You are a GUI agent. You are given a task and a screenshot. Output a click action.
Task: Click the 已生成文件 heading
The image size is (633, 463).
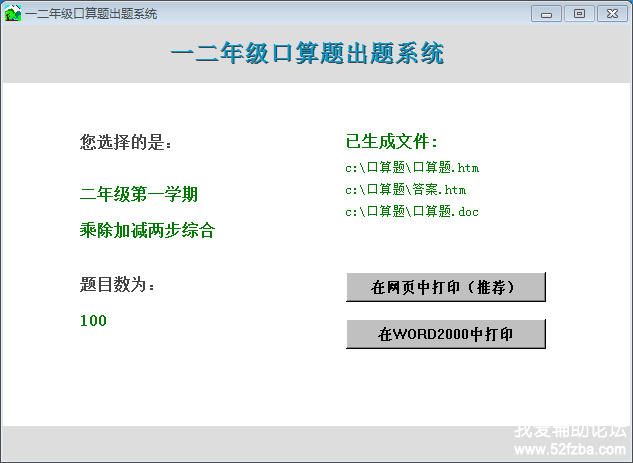click(x=391, y=142)
